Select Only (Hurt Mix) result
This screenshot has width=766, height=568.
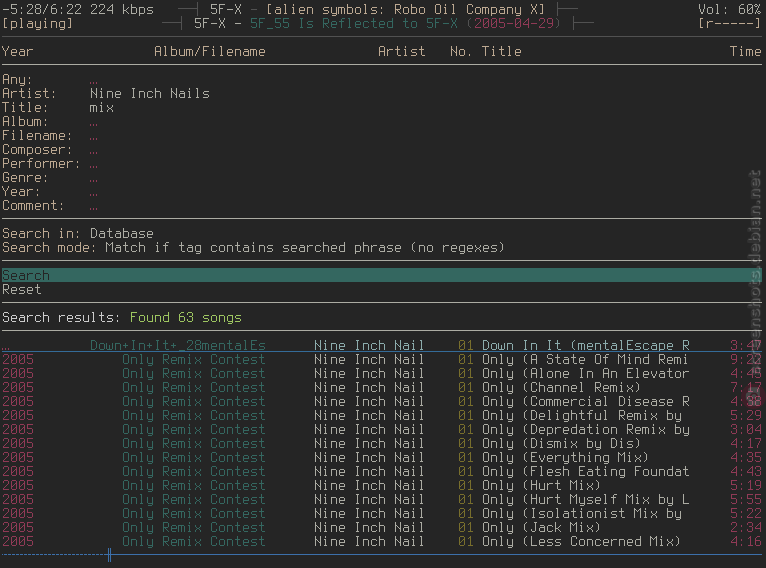coord(381,485)
